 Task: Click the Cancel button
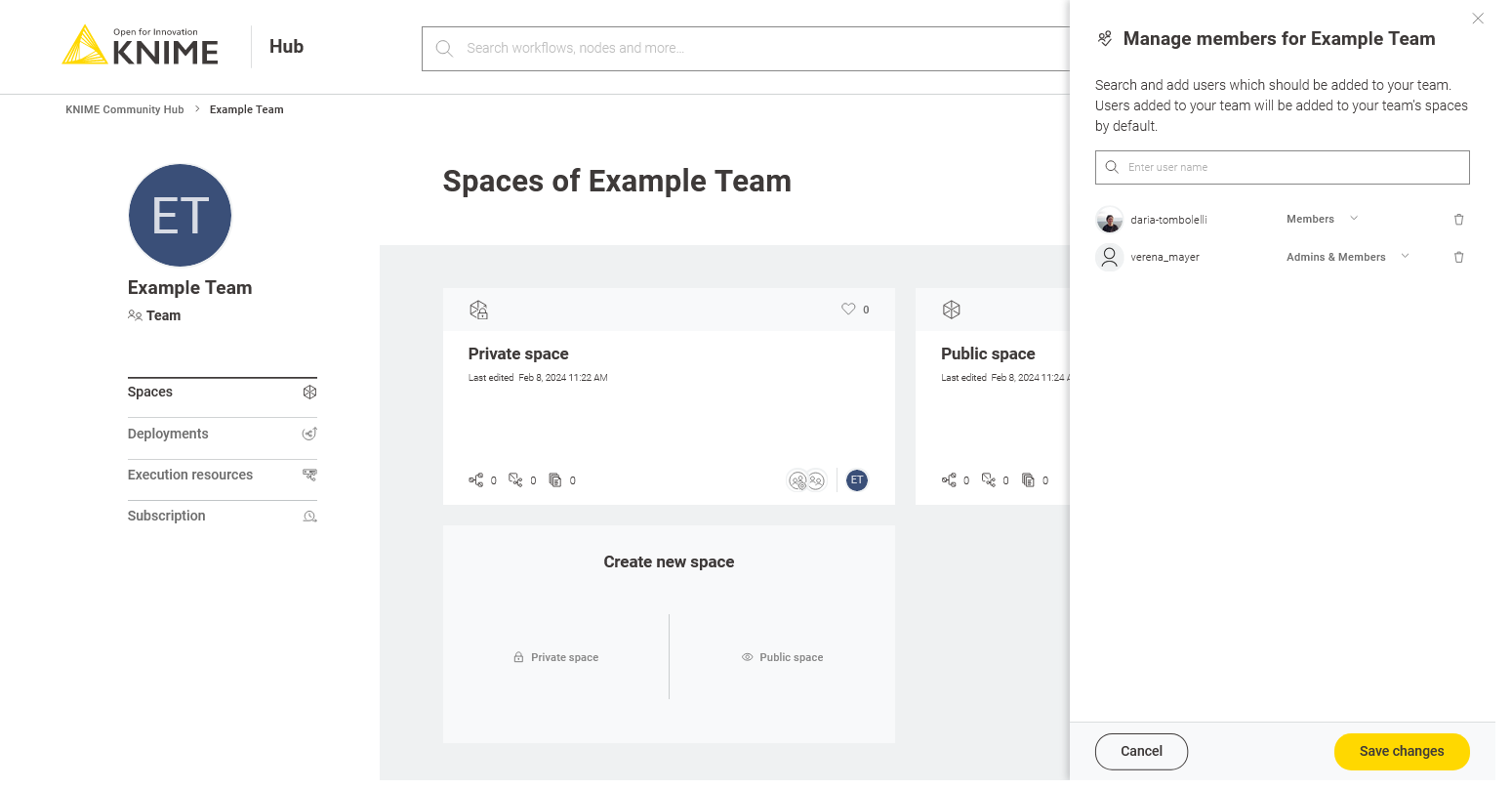point(1141,751)
